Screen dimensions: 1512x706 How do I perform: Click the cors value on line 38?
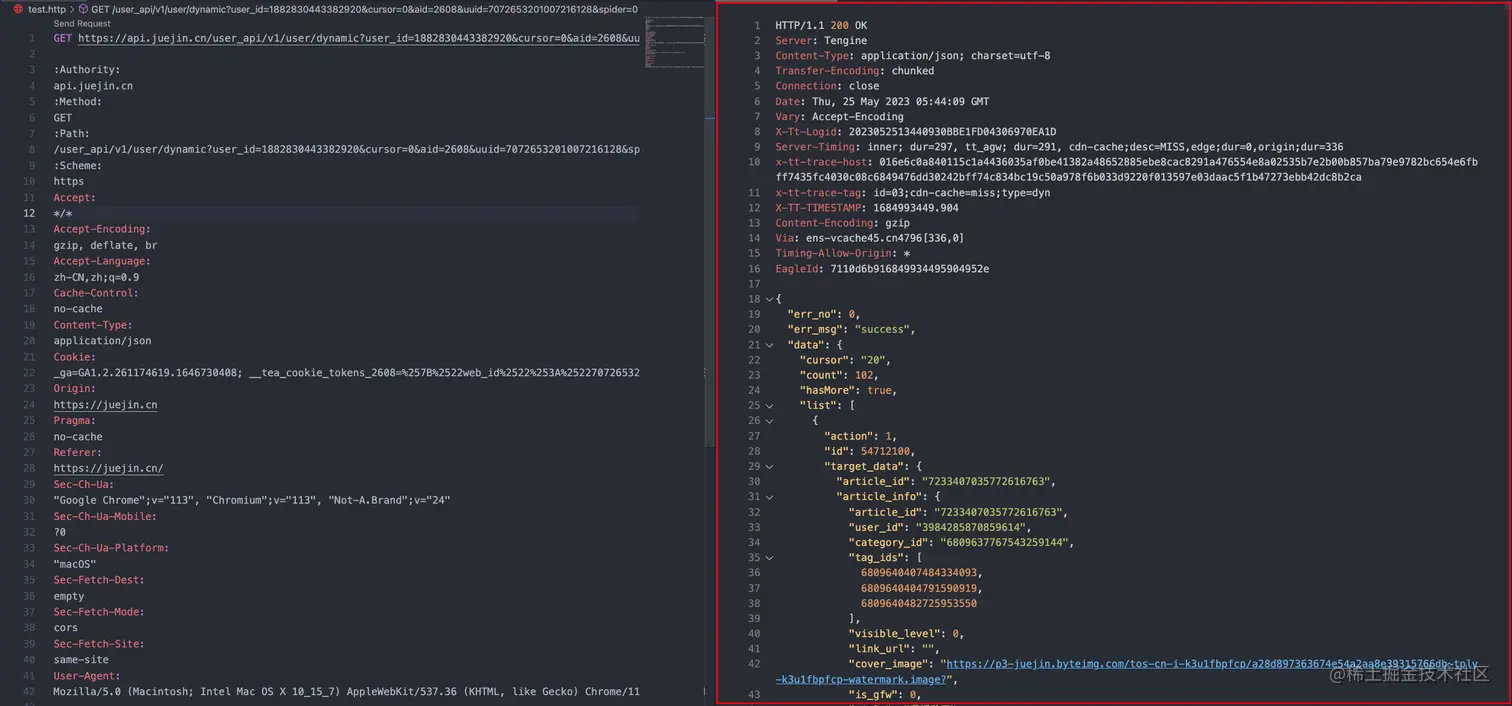coord(66,628)
